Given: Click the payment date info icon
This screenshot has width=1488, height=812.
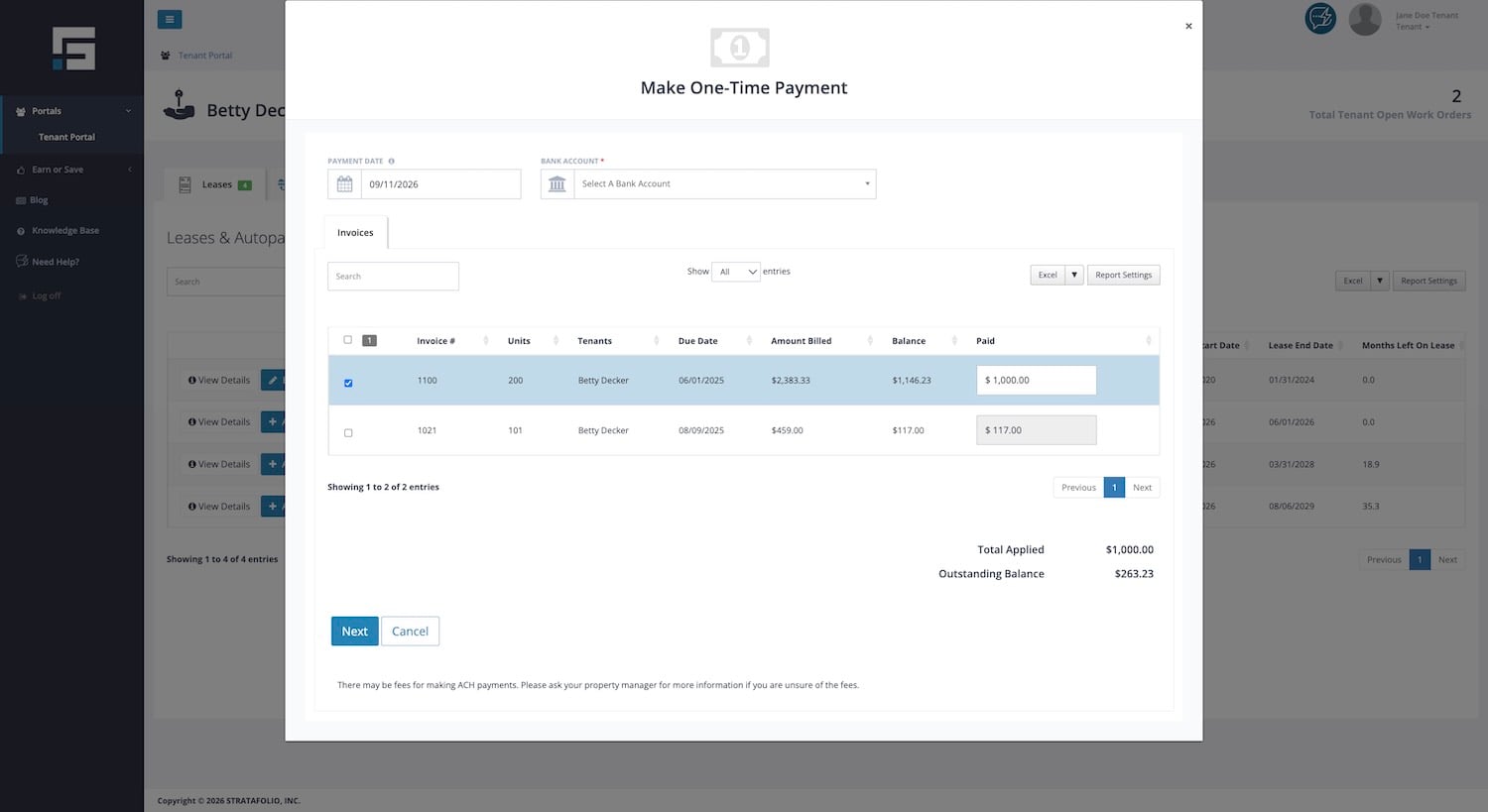Looking at the screenshot, I should (x=392, y=161).
